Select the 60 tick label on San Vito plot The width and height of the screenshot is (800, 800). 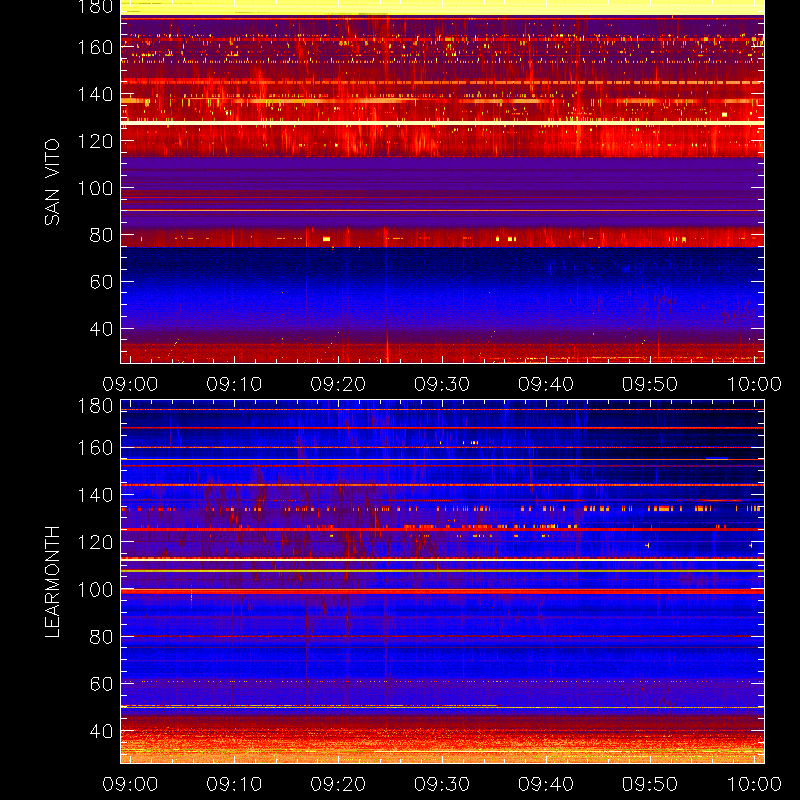pyautogui.click(x=102, y=282)
